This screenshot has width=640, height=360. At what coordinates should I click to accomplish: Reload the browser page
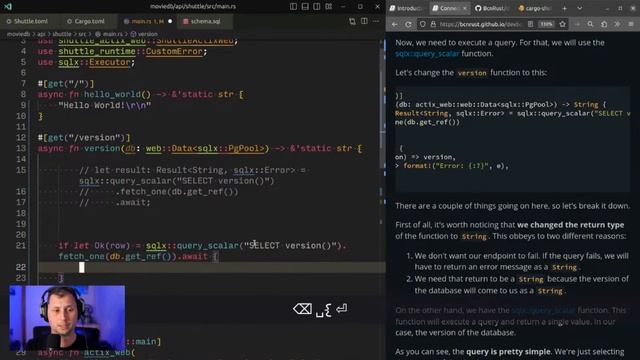tap(408, 24)
